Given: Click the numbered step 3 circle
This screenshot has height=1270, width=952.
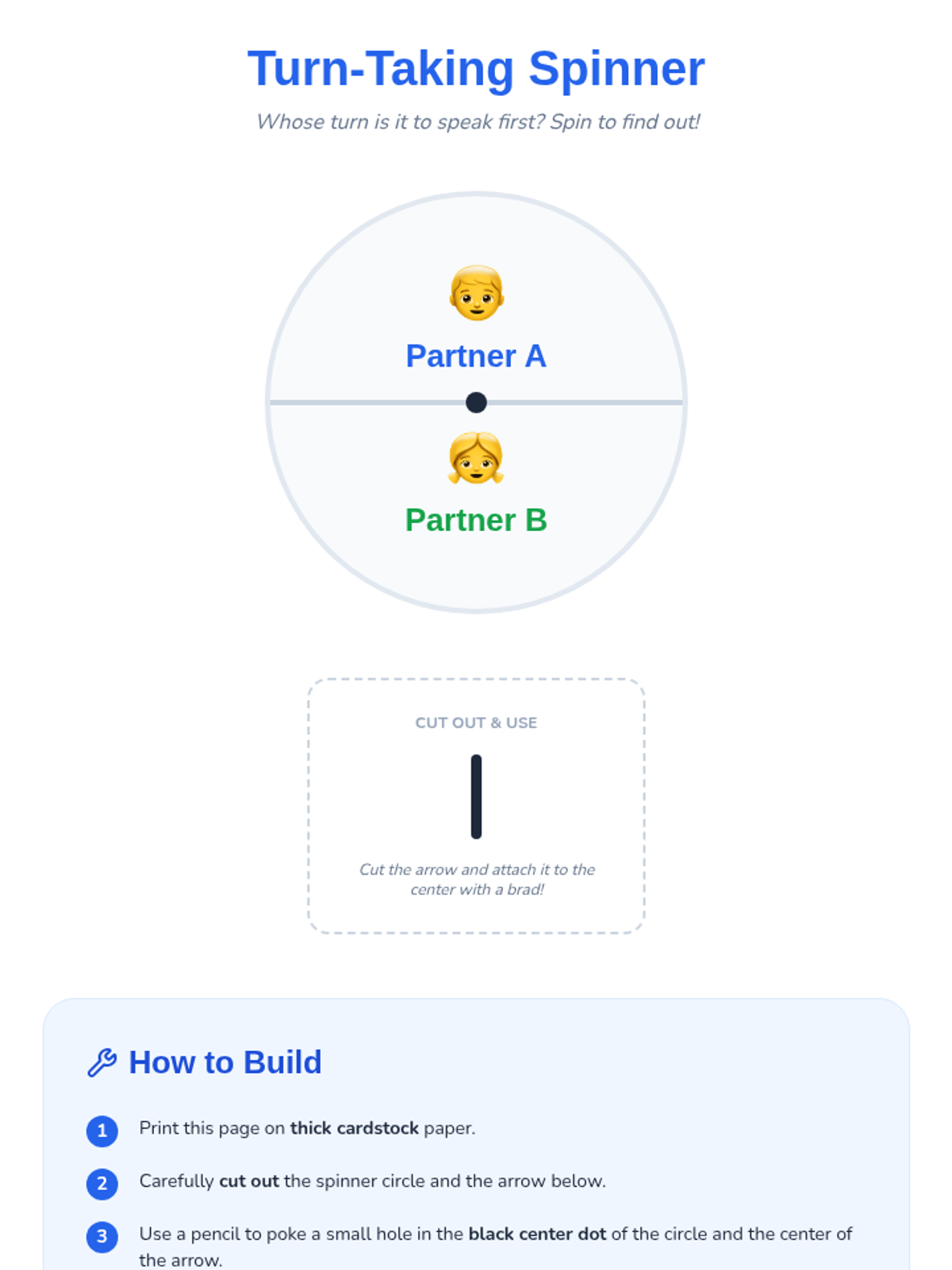Looking at the screenshot, I should pyautogui.click(x=102, y=1236).
